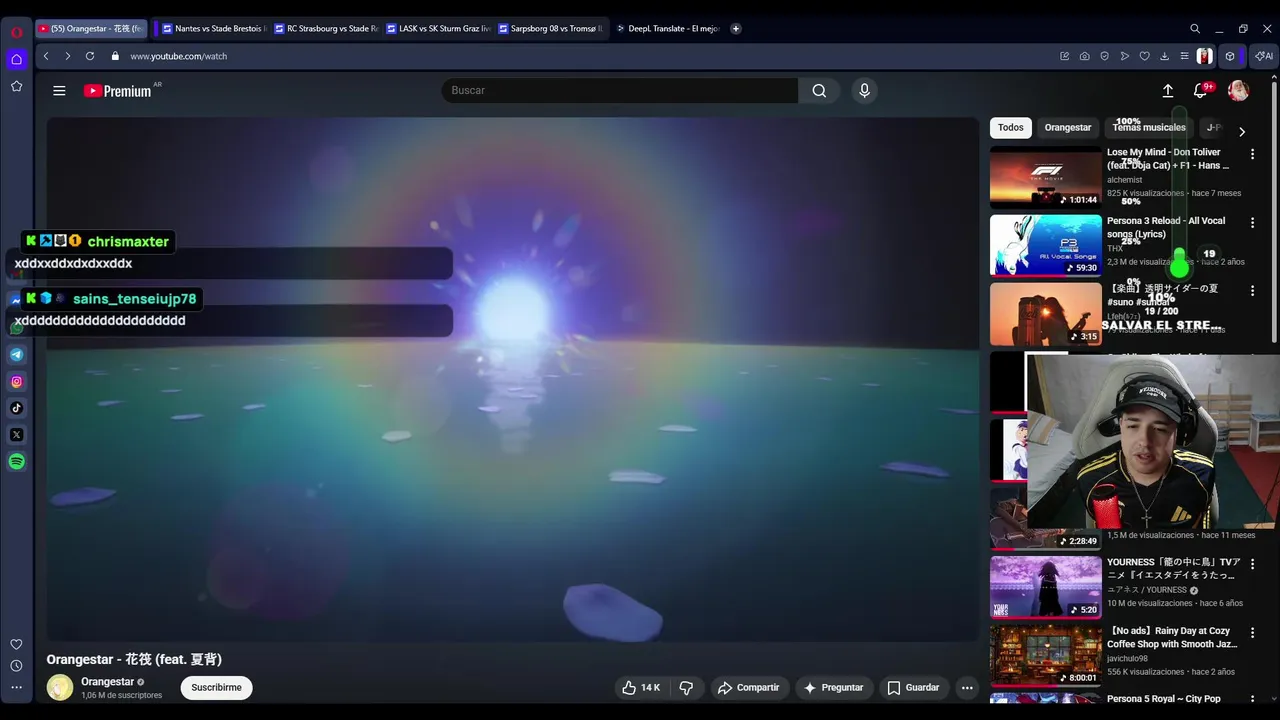This screenshot has height=720, width=1280.
Task: Click the Preguntar button
Action: [x=833, y=687]
